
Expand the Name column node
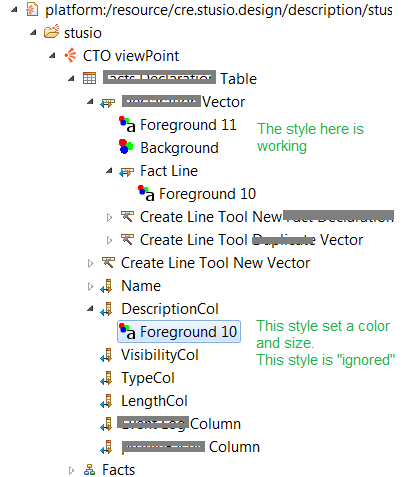(x=90, y=286)
